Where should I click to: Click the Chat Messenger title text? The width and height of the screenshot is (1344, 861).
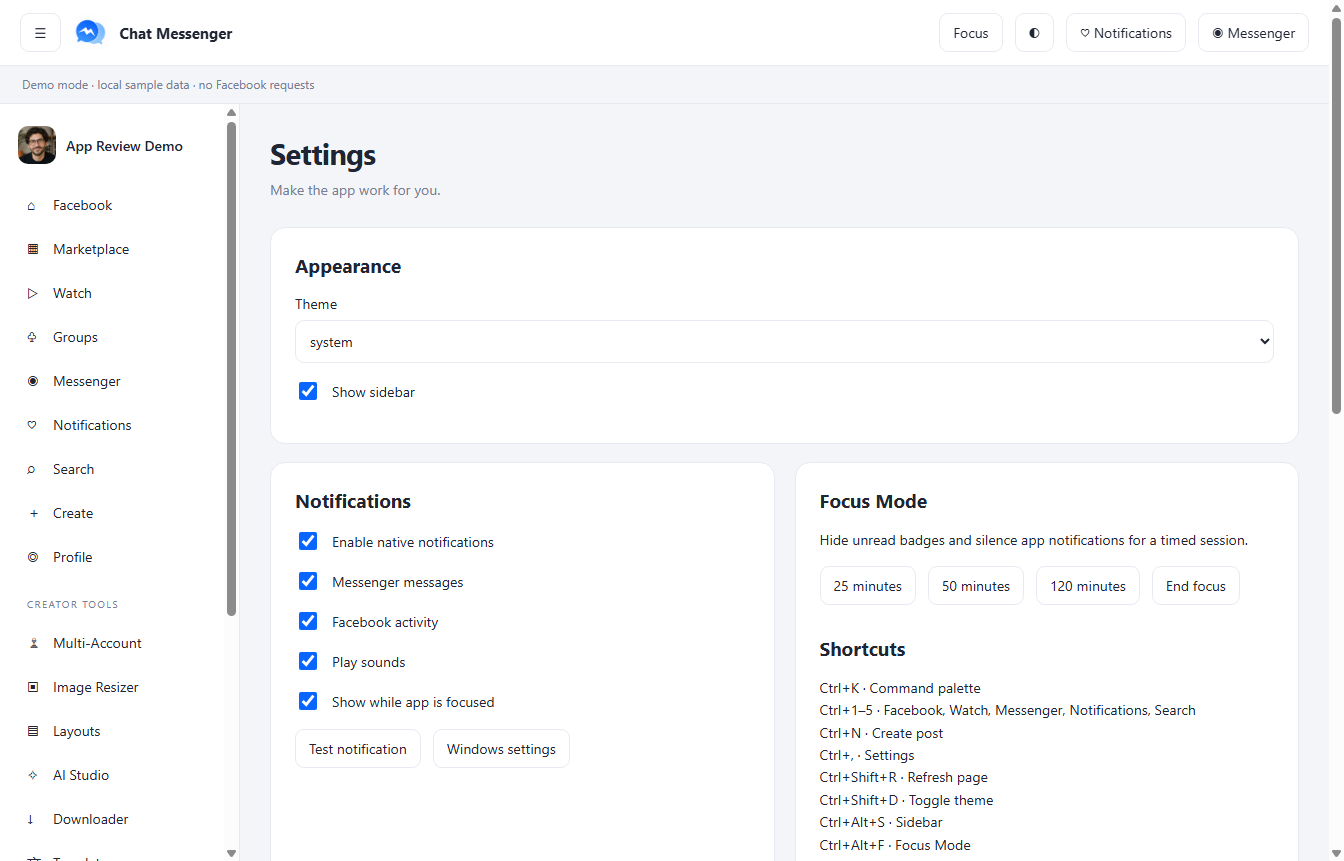coord(176,33)
